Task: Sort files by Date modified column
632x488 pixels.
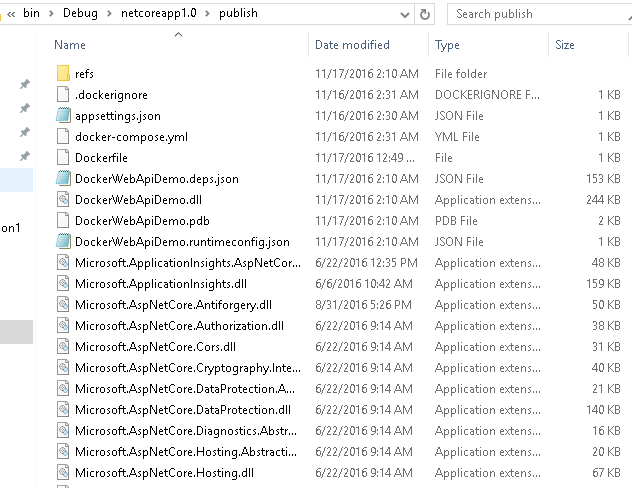Action: click(x=352, y=45)
